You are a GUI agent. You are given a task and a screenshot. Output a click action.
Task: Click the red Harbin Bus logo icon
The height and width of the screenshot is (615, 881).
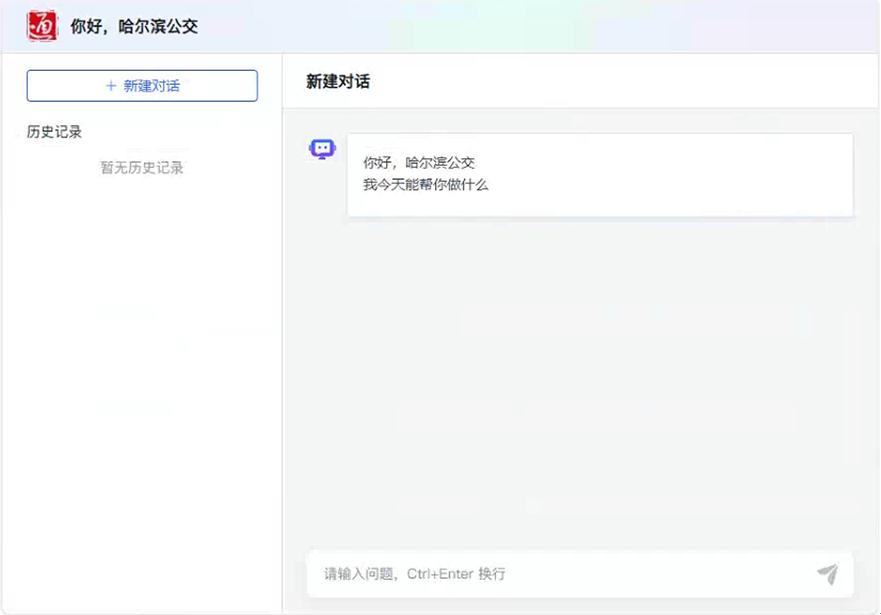click(43, 26)
